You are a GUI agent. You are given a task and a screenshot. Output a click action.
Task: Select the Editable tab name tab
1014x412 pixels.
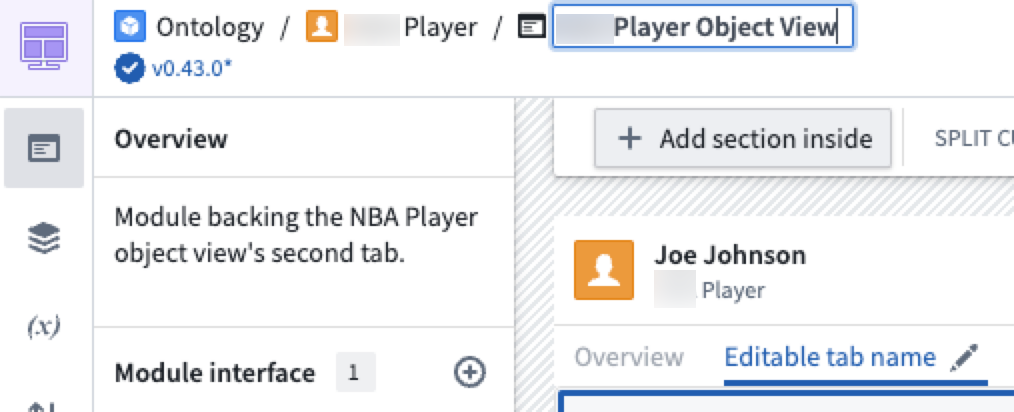[830, 358]
